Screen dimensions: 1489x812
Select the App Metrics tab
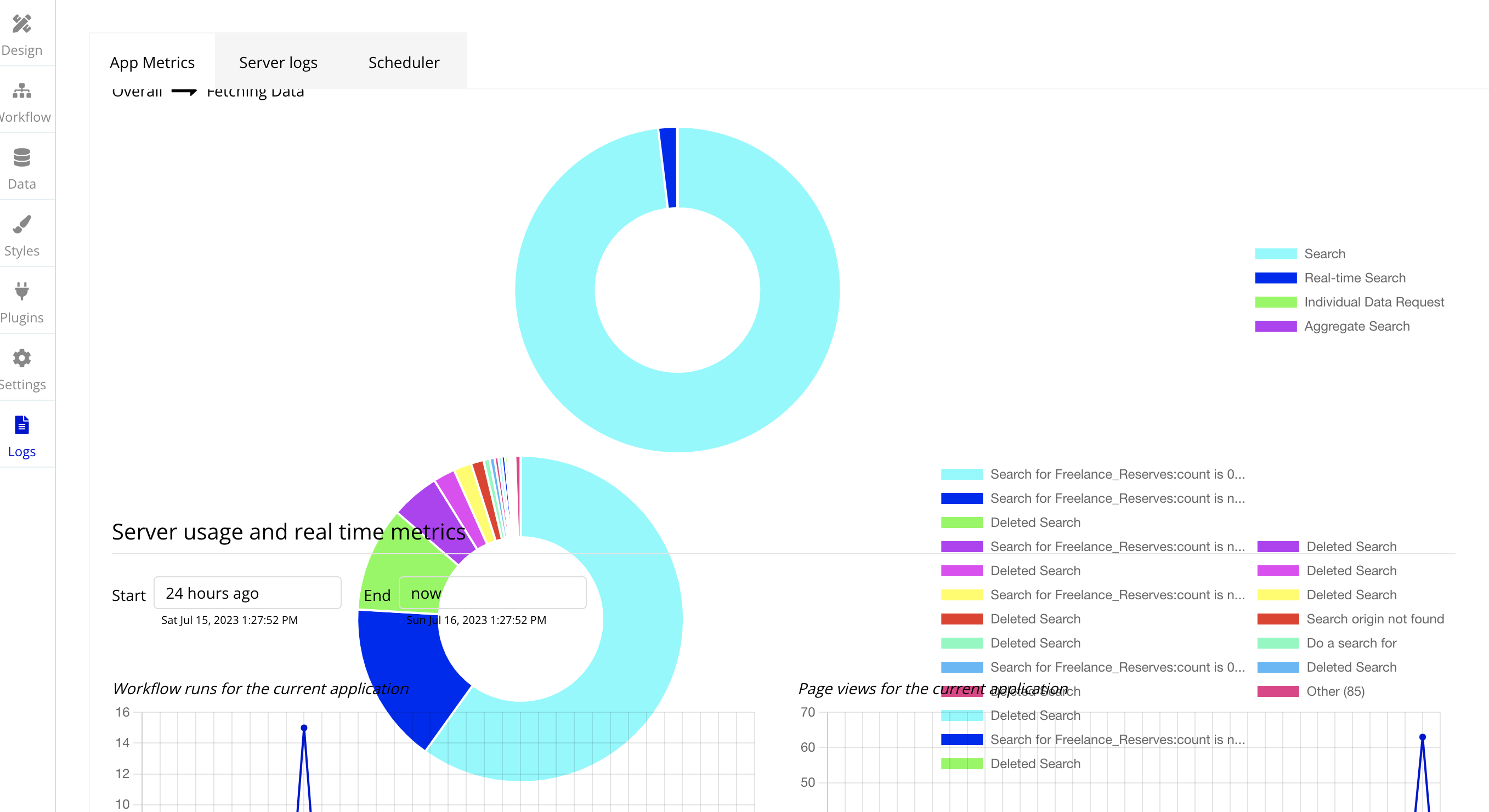pyautogui.click(x=152, y=62)
